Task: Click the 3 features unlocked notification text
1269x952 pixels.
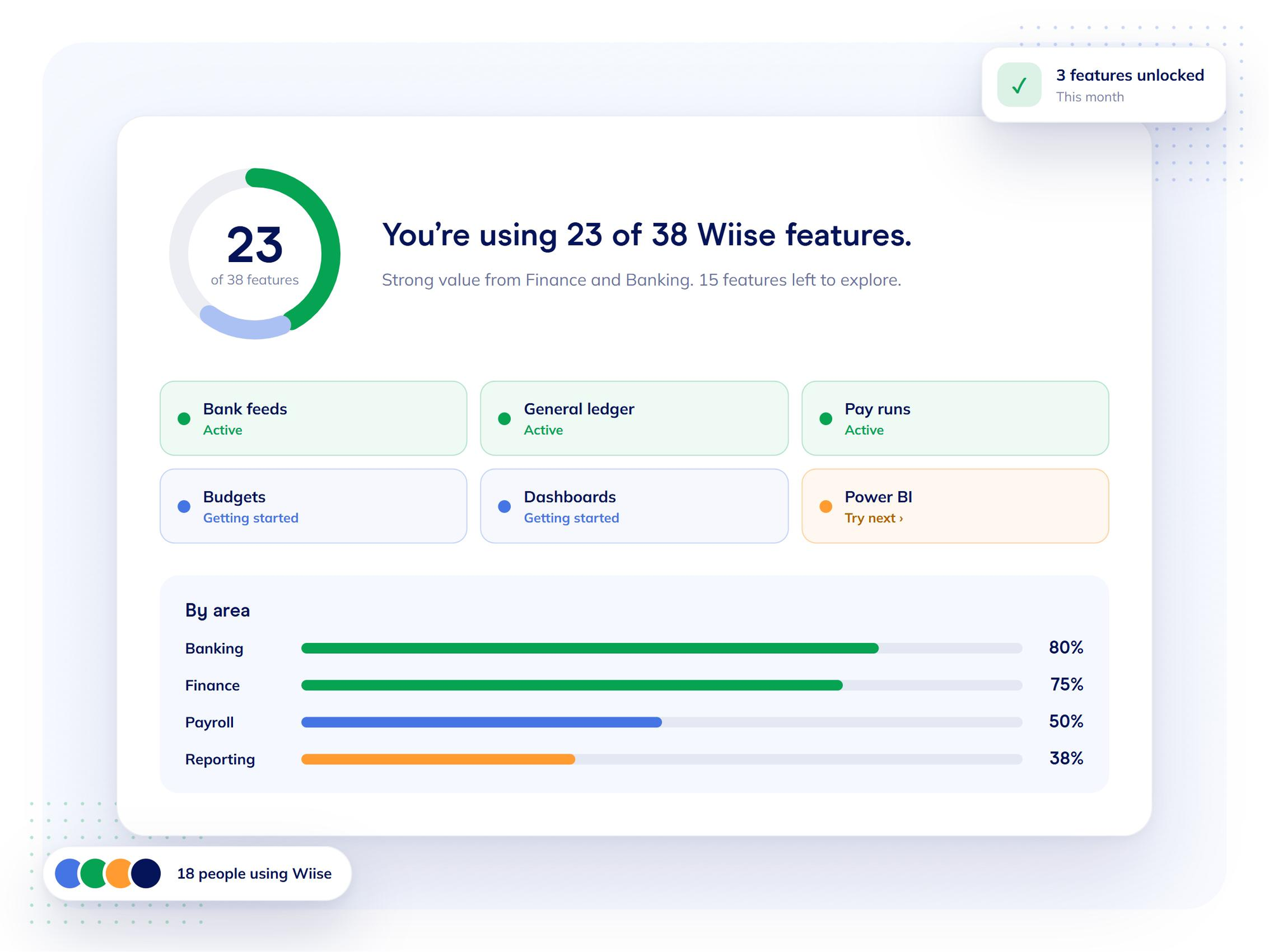Action: [1130, 75]
